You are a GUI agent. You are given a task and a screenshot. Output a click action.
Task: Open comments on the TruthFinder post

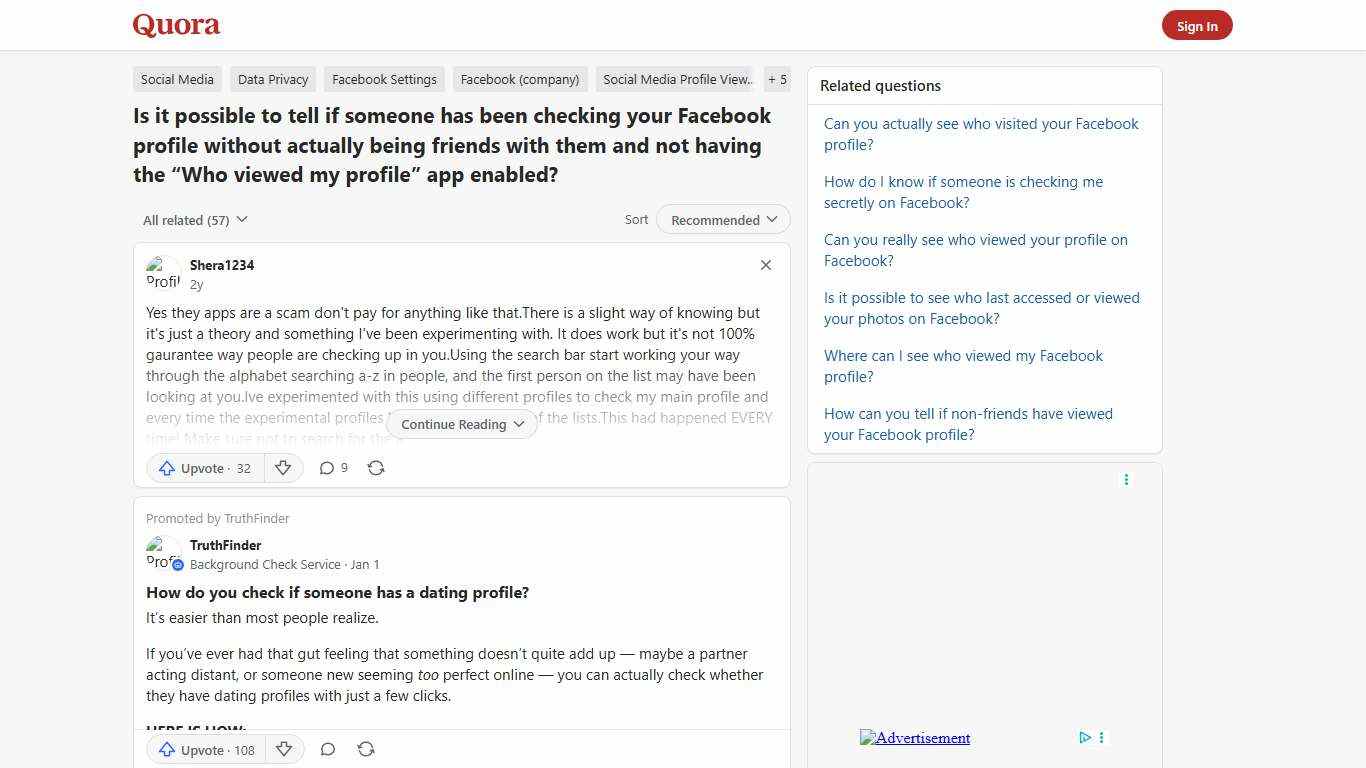(327, 749)
